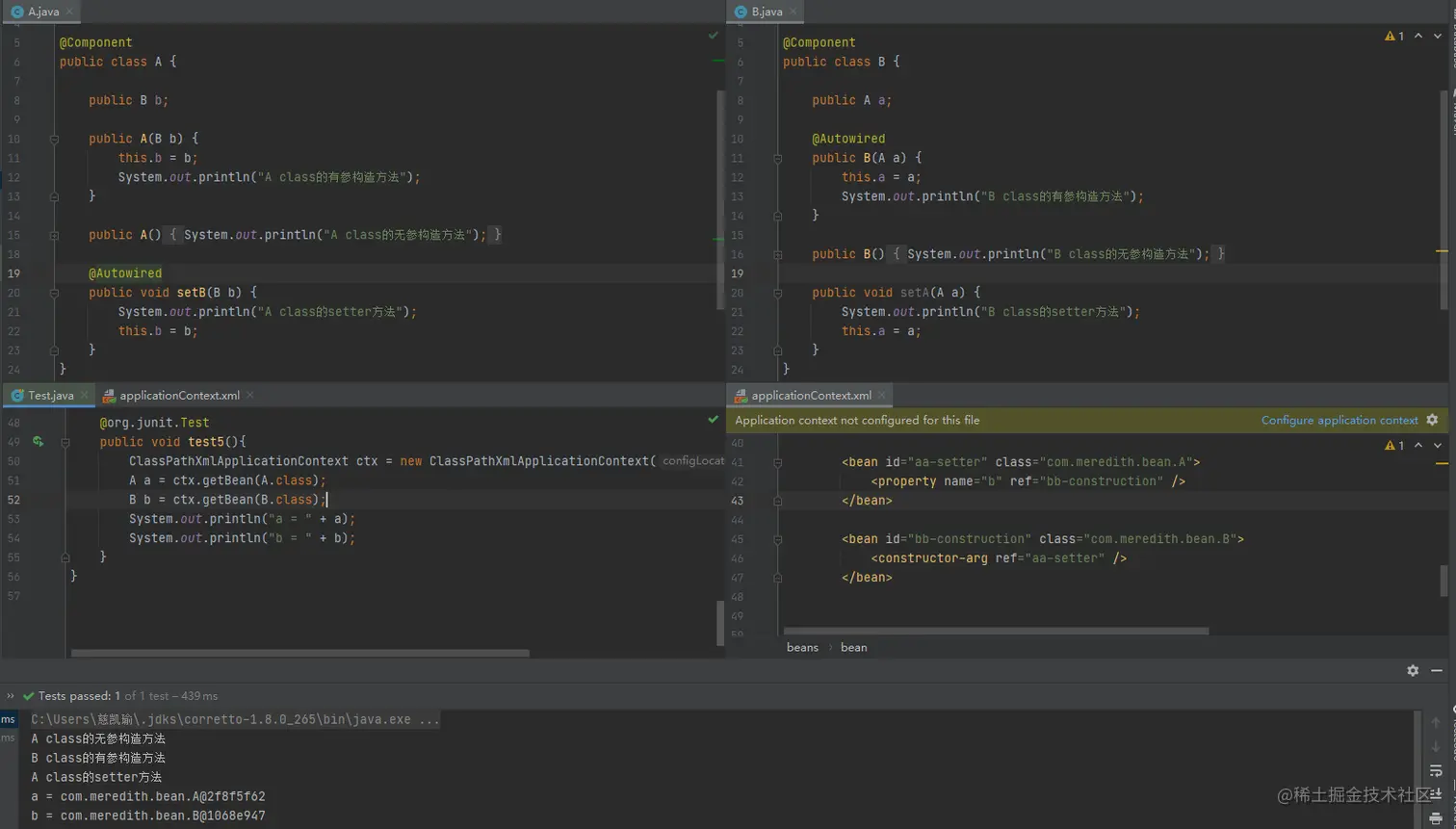Click the horizontal scrollbar in the XML editor
This screenshot has height=829, width=1456.
[996, 632]
